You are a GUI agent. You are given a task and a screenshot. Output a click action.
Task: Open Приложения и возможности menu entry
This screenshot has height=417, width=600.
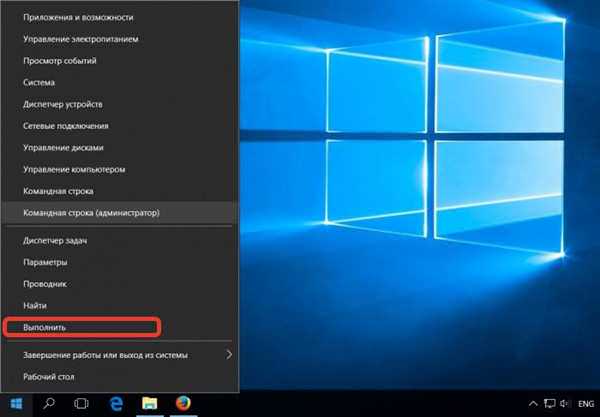120,18
